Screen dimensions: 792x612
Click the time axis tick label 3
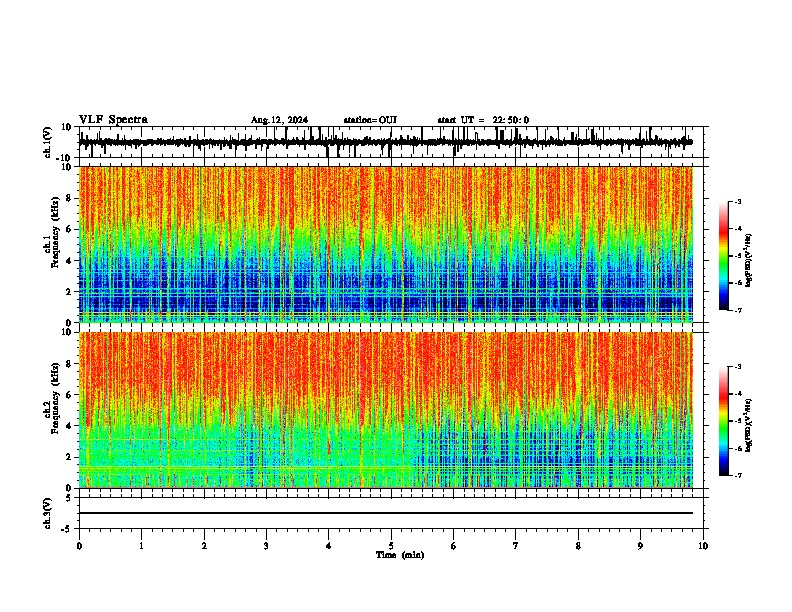point(266,546)
